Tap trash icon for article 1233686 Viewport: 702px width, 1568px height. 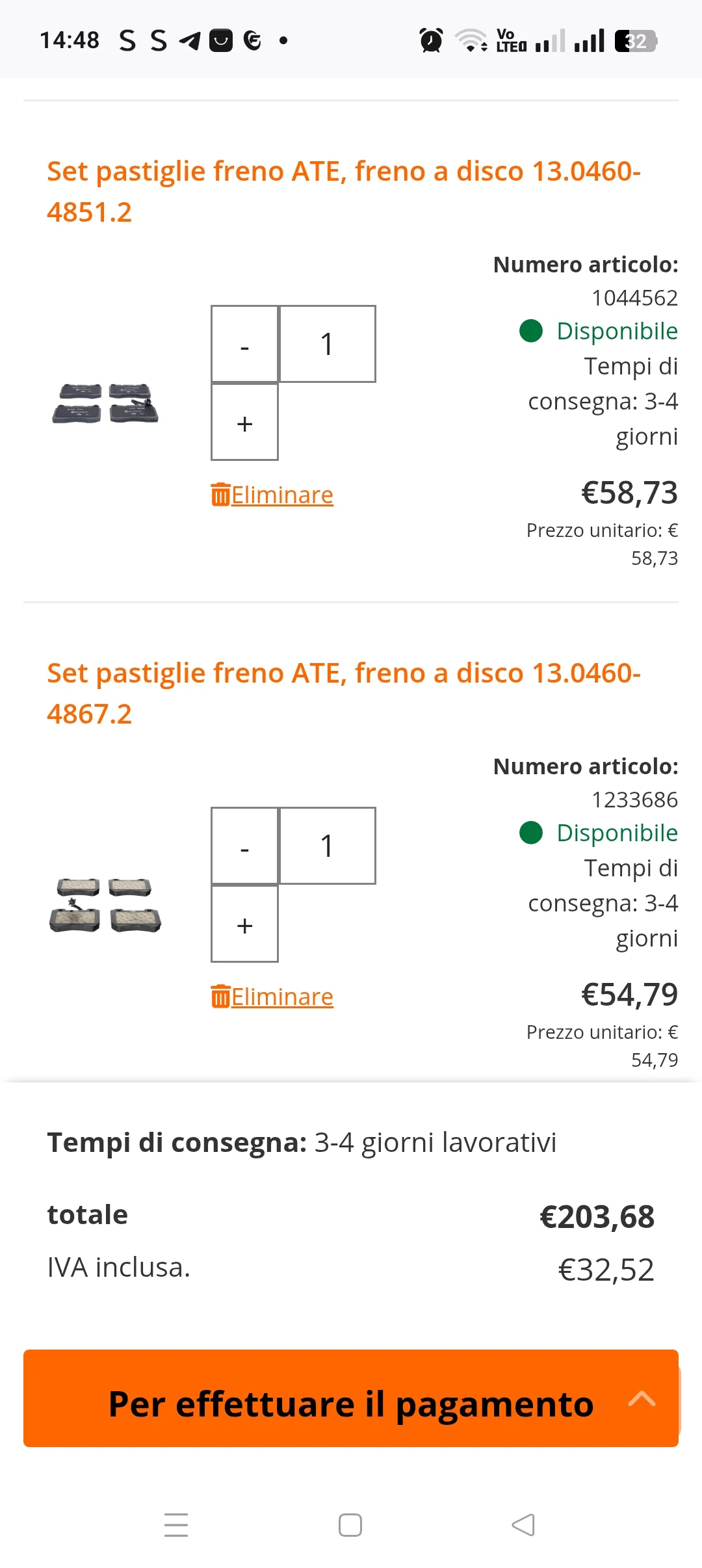(221, 997)
